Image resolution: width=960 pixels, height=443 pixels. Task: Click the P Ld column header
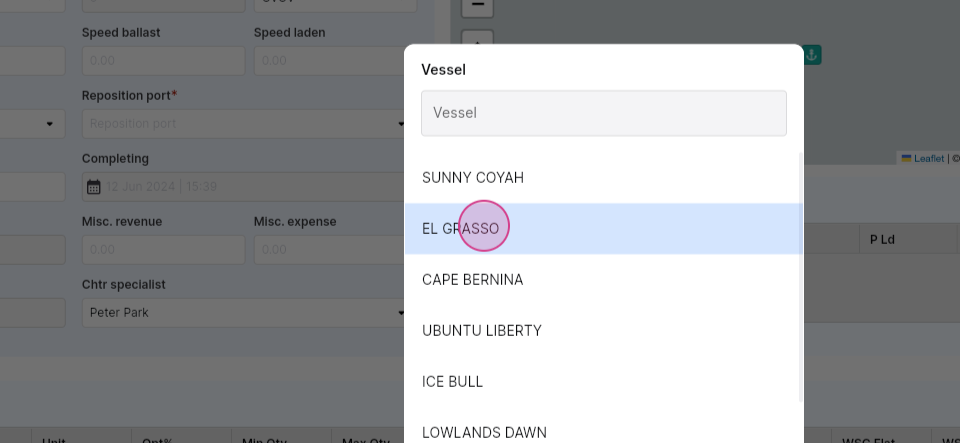click(882, 239)
